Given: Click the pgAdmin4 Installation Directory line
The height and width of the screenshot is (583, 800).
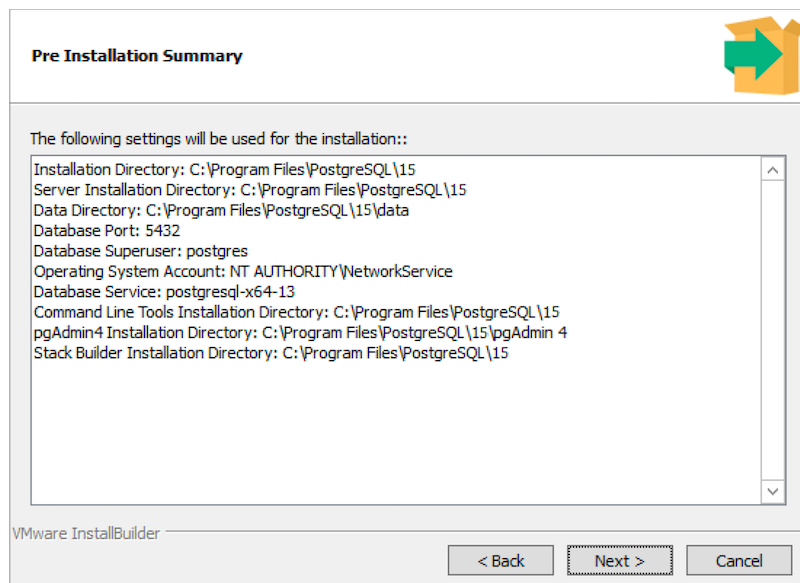Looking at the screenshot, I should (x=300, y=332).
